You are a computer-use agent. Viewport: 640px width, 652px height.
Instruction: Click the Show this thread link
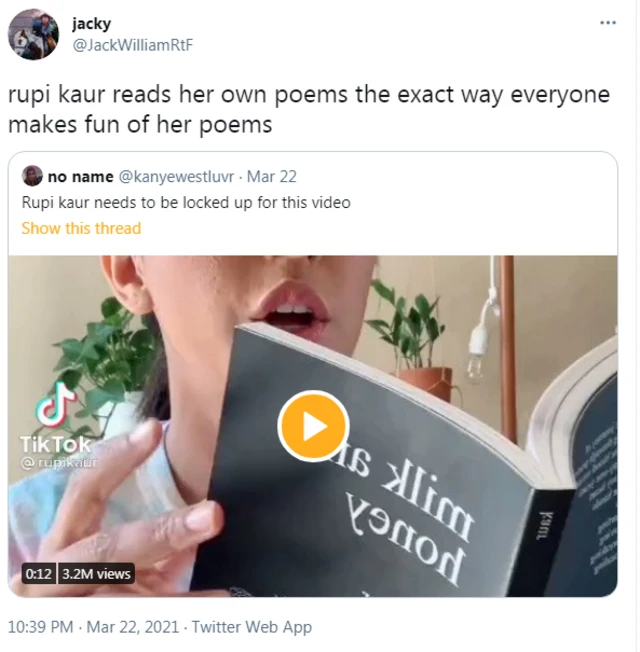(x=81, y=228)
